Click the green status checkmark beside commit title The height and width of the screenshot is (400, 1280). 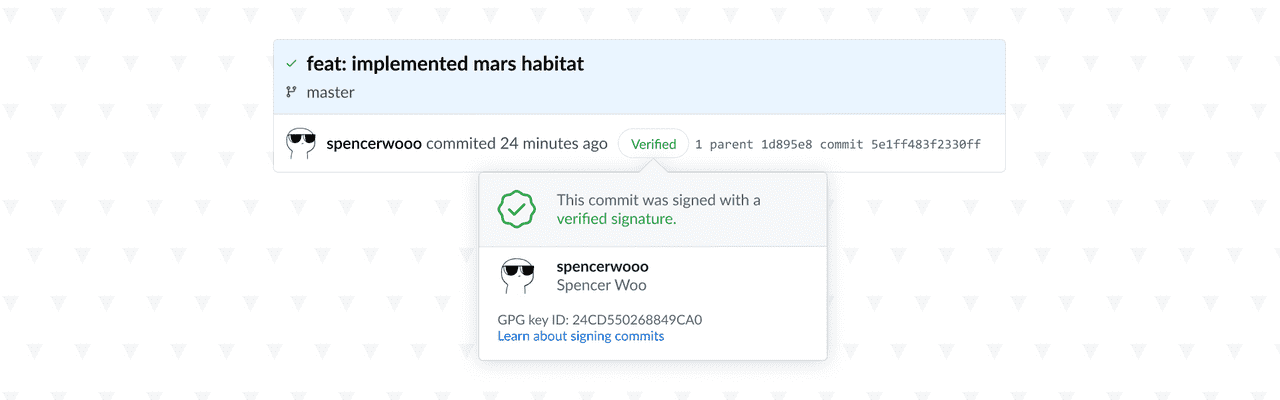pyautogui.click(x=291, y=64)
